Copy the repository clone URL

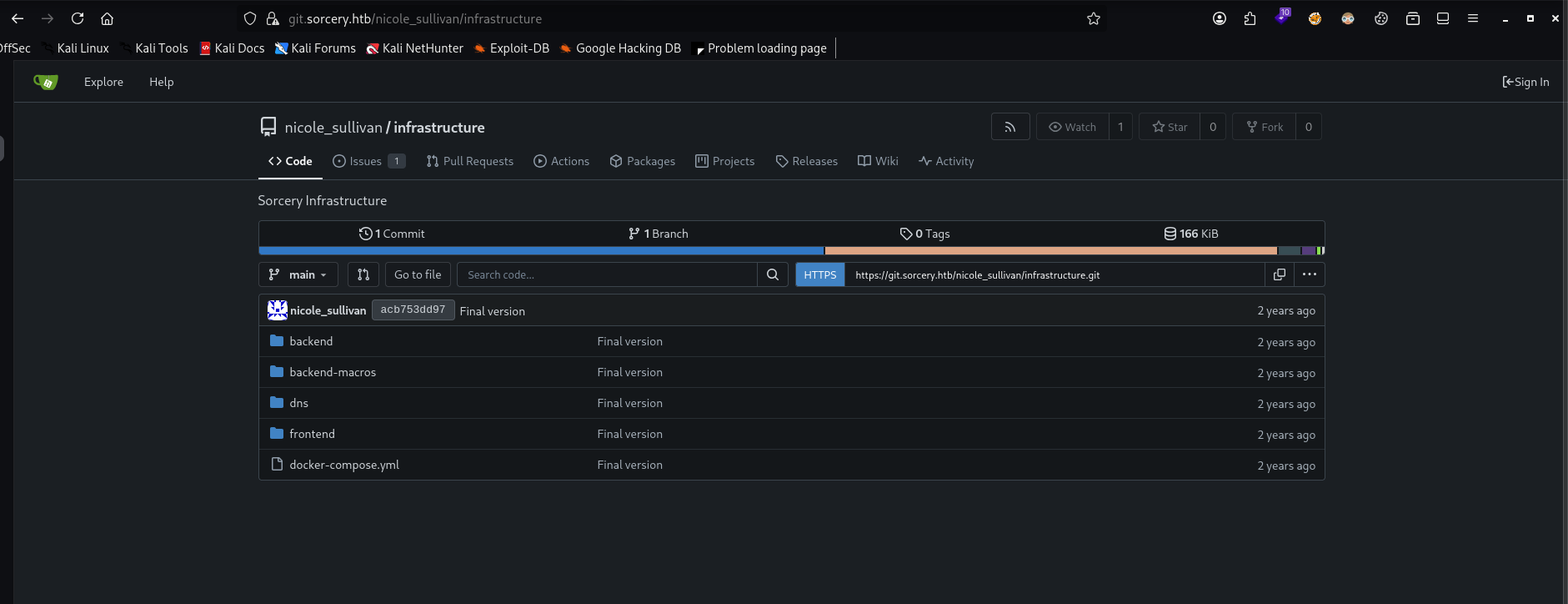click(1279, 274)
